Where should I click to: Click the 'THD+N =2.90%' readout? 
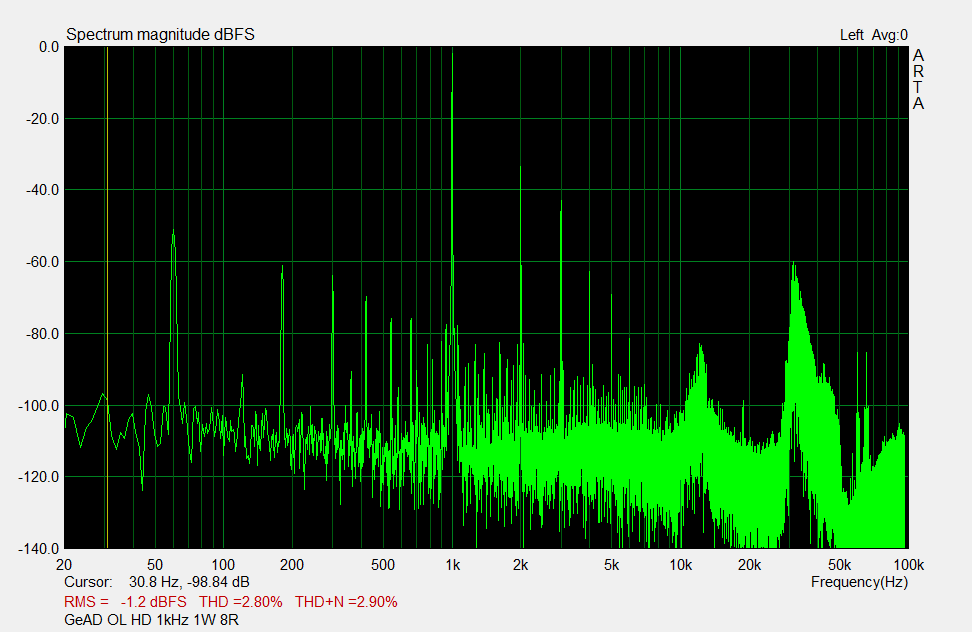point(346,602)
